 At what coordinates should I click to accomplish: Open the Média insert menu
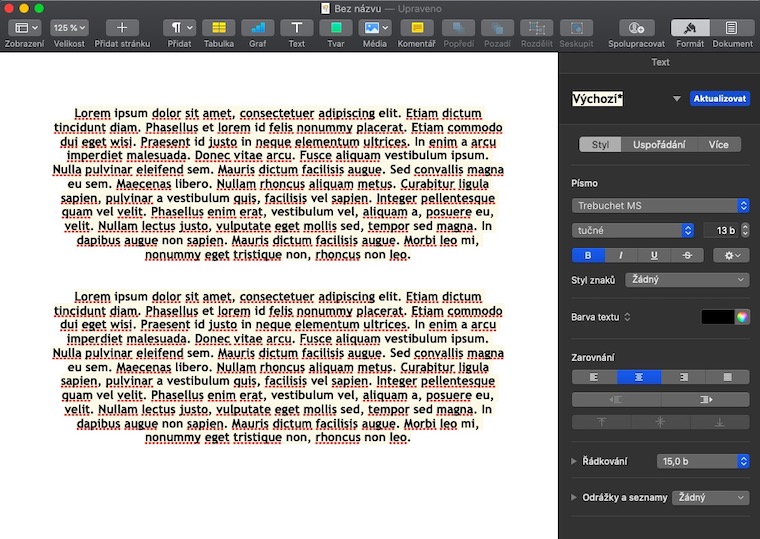tap(374, 28)
